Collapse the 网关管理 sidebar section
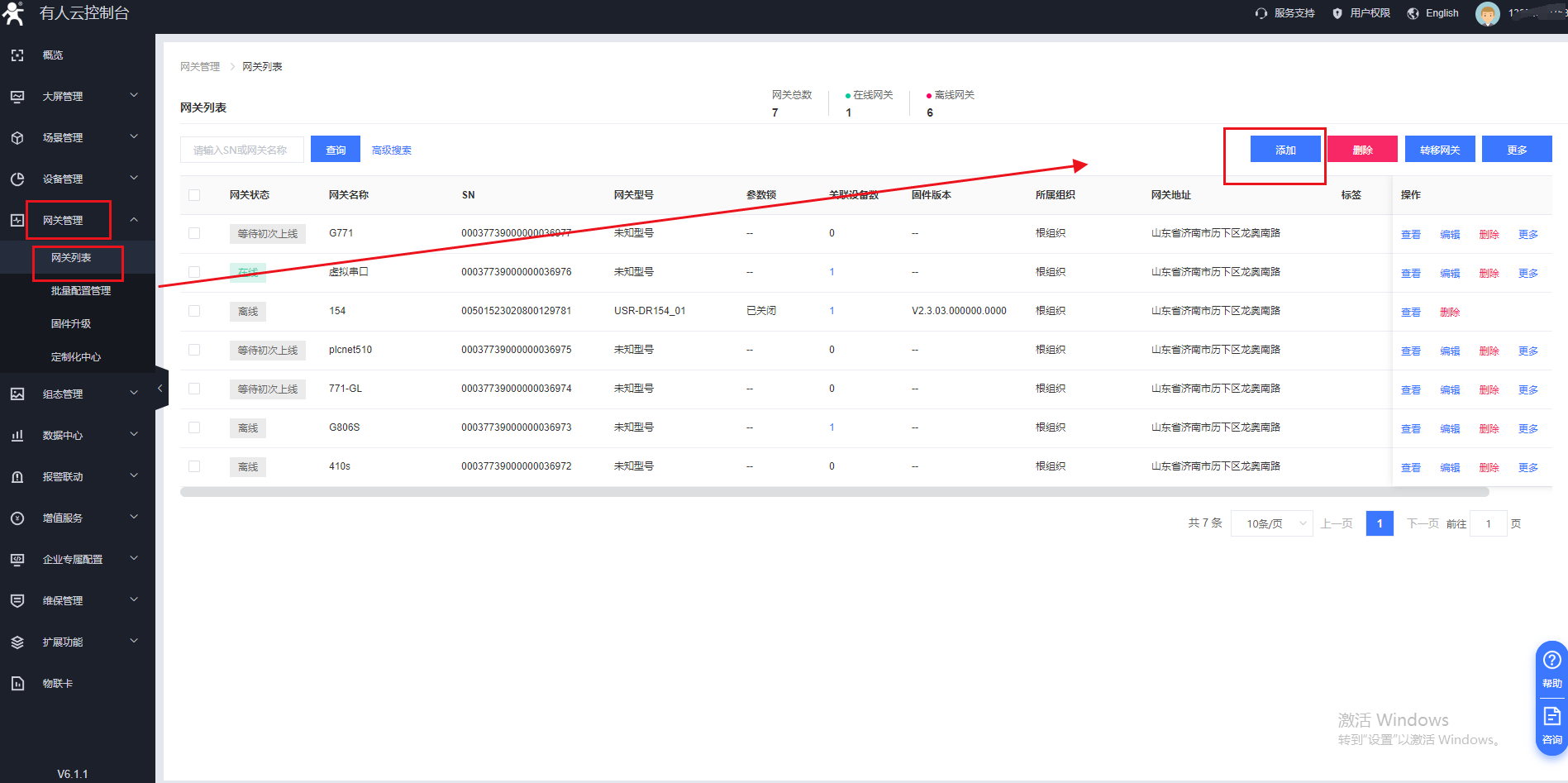1568x783 pixels. coord(133,220)
